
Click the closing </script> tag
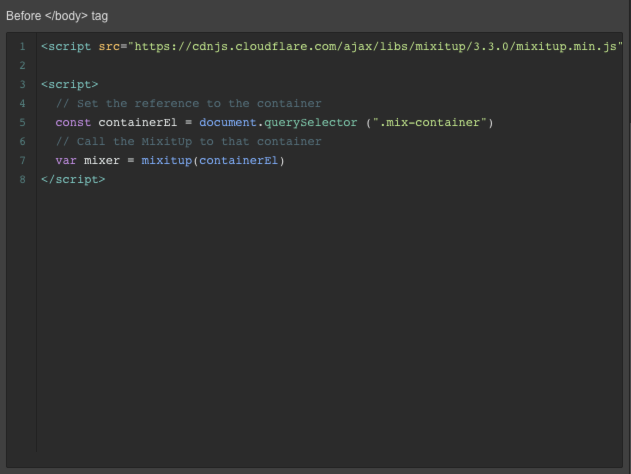[x=73, y=179]
